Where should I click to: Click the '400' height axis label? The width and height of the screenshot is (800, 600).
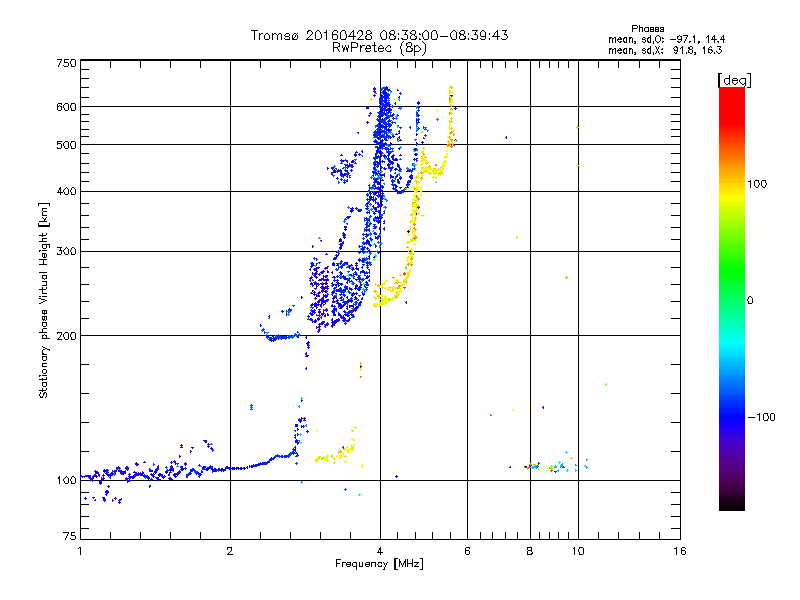tap(66, 192)
